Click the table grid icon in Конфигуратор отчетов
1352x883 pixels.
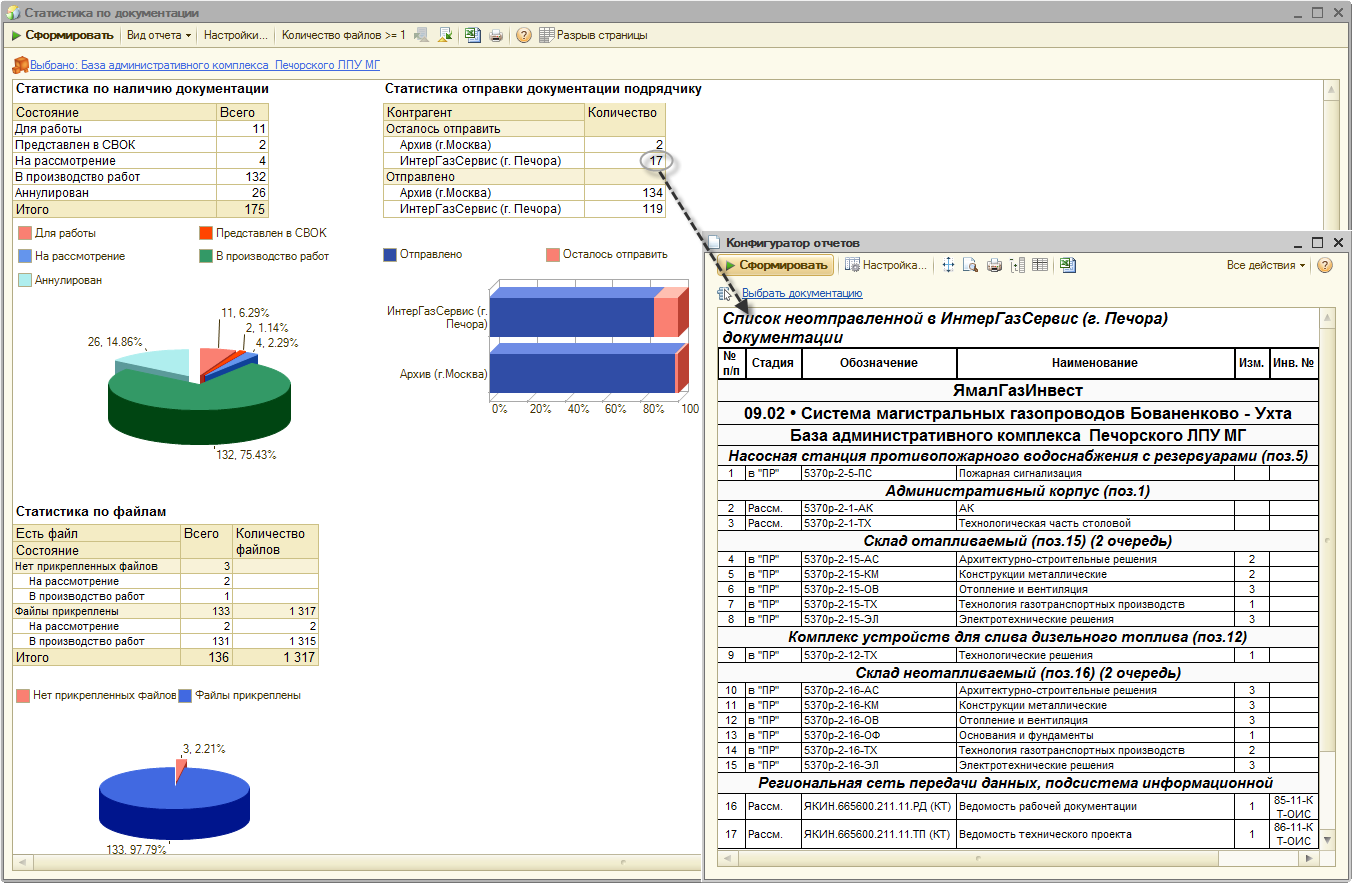pos(1040,265)
